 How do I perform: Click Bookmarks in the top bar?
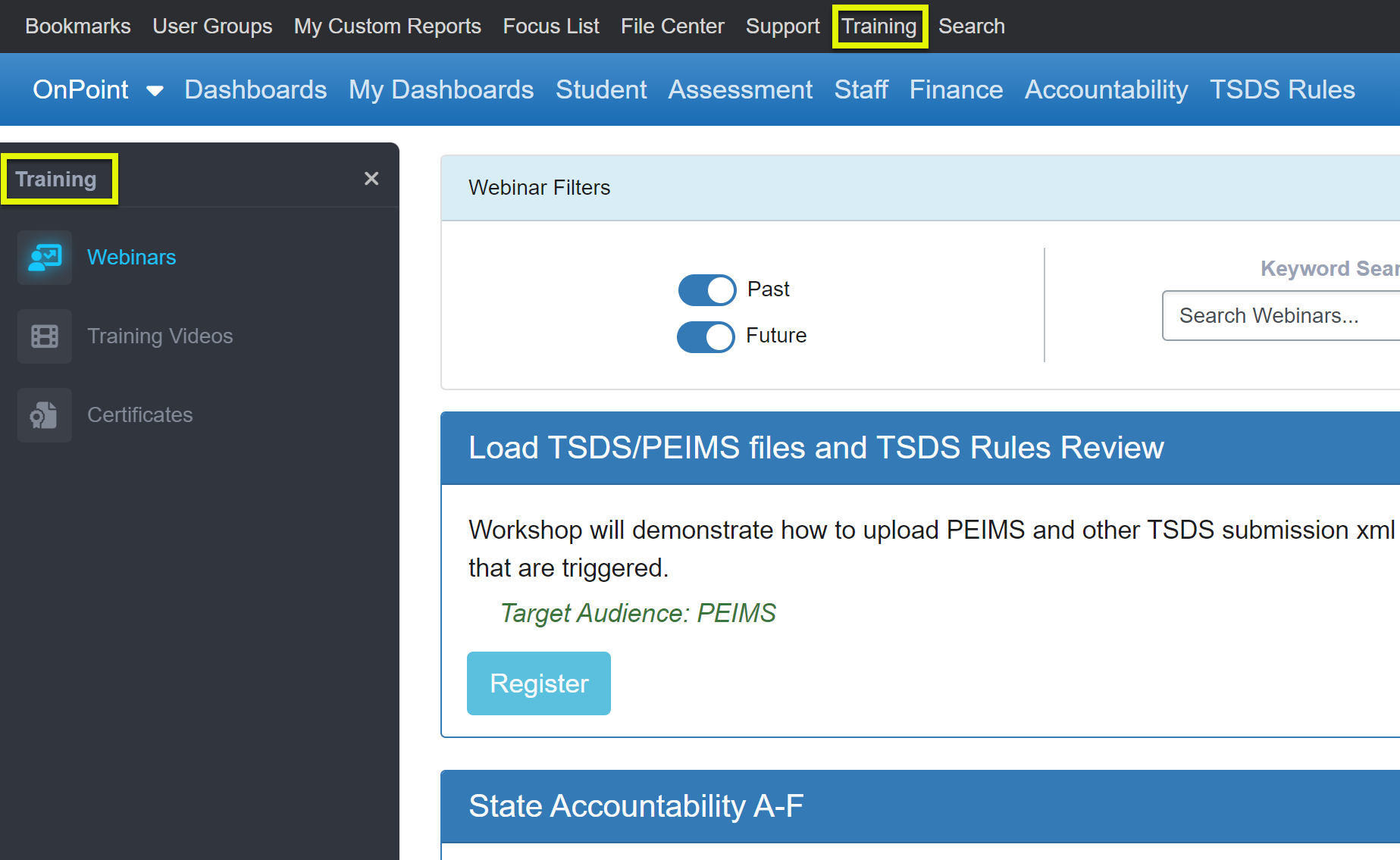pyautogui.click(x=77, y=26)
